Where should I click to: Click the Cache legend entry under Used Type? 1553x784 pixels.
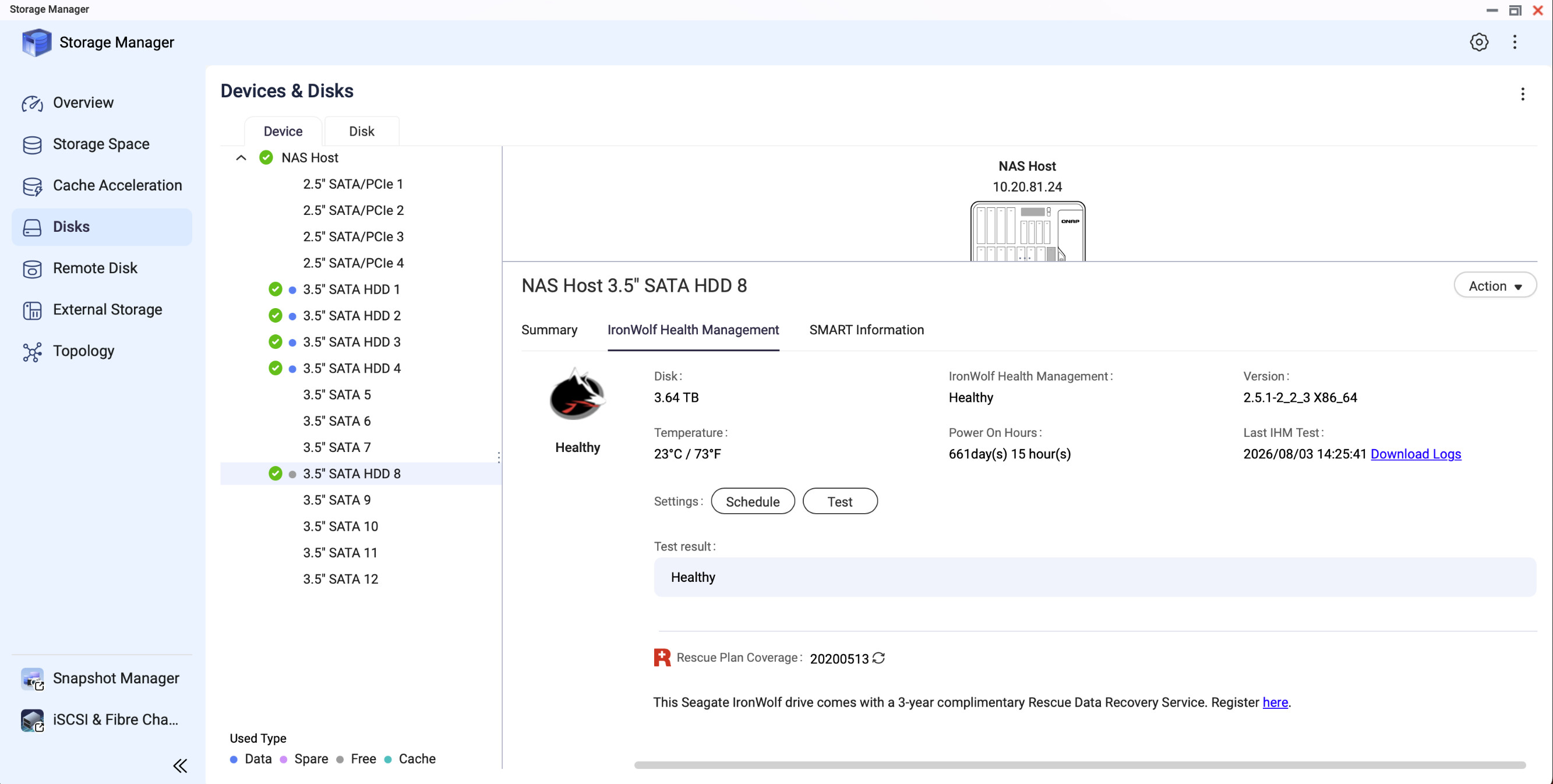(410, 760)
